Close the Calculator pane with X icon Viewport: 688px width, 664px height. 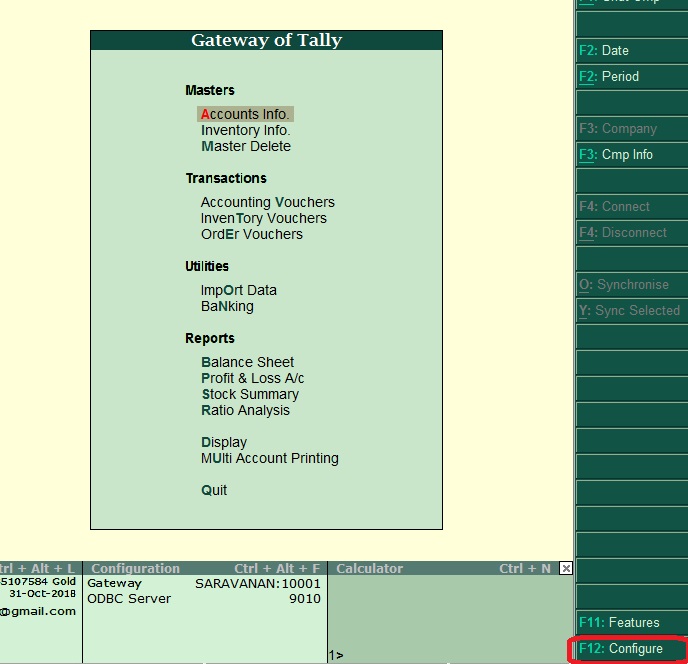coord(566,568)
